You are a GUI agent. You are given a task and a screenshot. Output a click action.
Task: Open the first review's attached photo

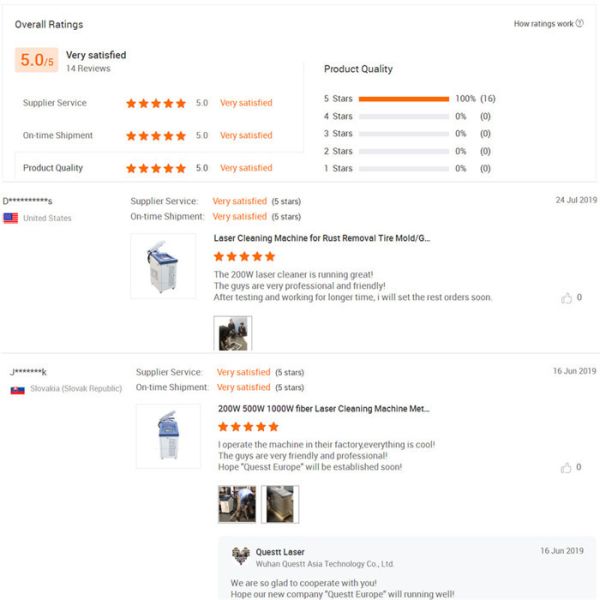click(x=233, y=333)
